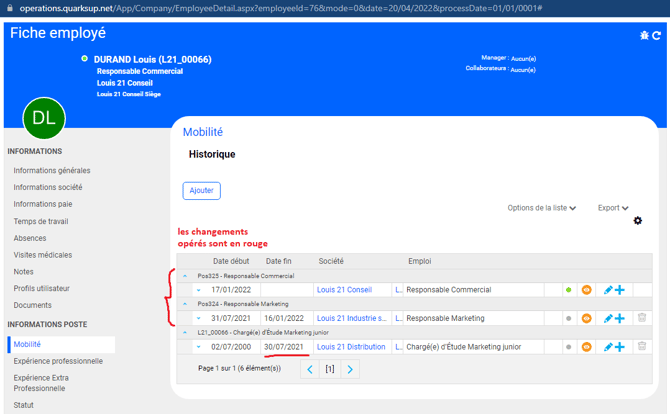The height and width of the screenshot is (414, 670).
Task: Sort by Date début column header
Action: [x=231, y=261]
